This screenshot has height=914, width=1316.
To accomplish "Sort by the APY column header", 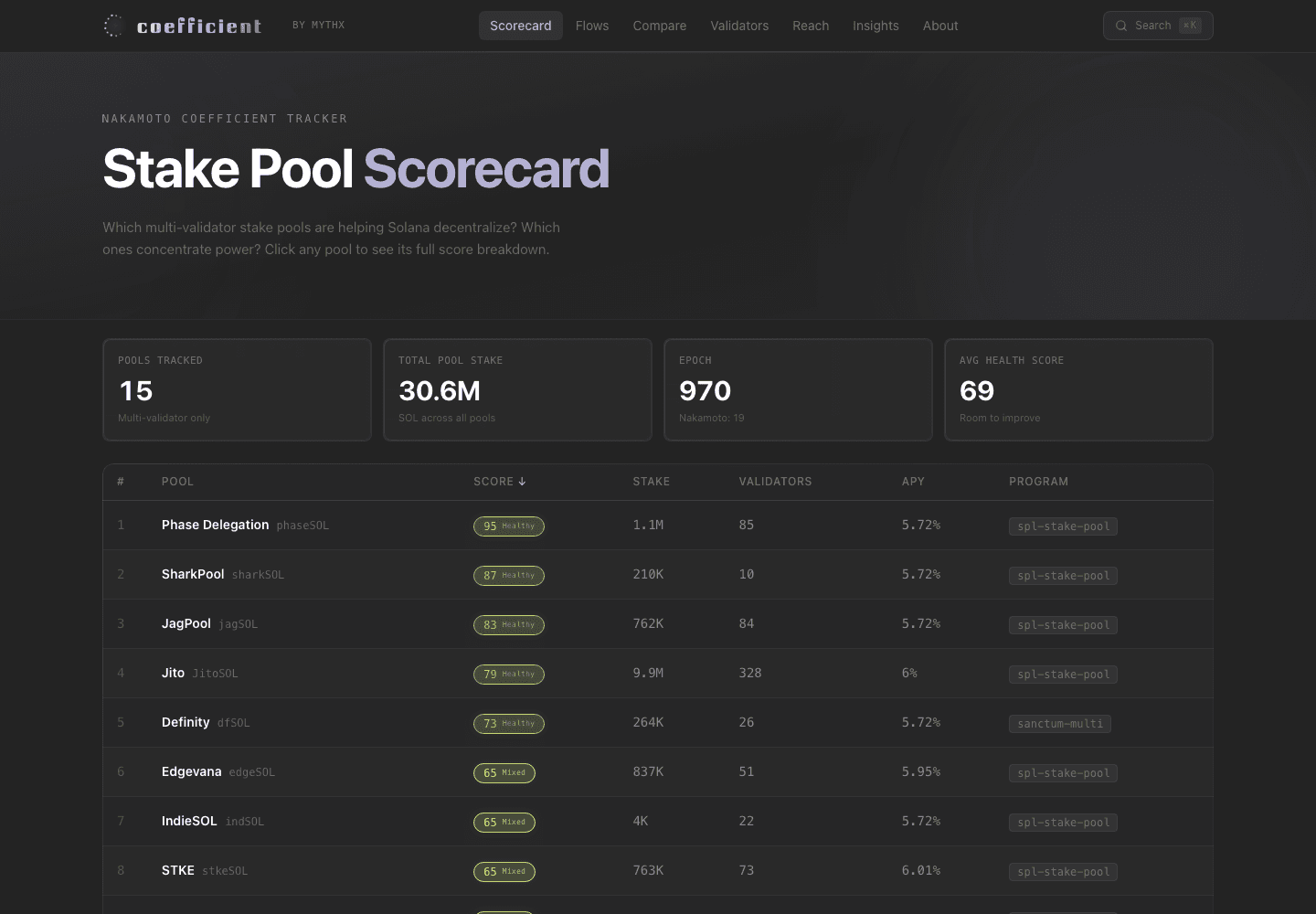I will (x=913, y=482).
